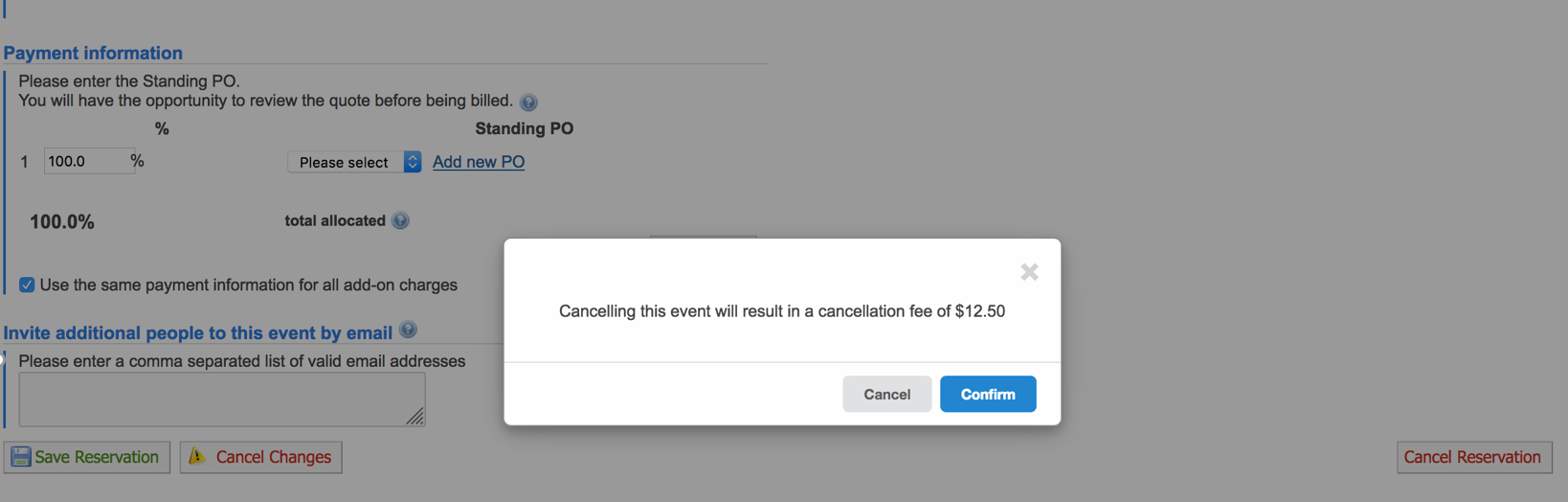Click the cancellation fee message text
This screenshot has height=502, width=1568.
pyautogui.click(x=782, y=311)
